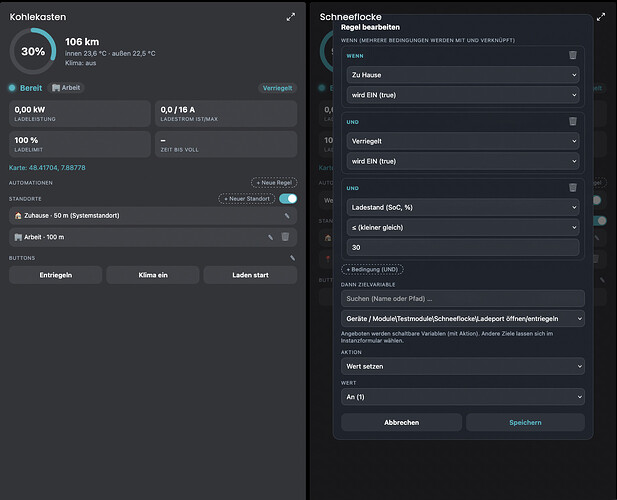Click the target variable search field
This screenshot has height=500, width=617.
[463, 299]
